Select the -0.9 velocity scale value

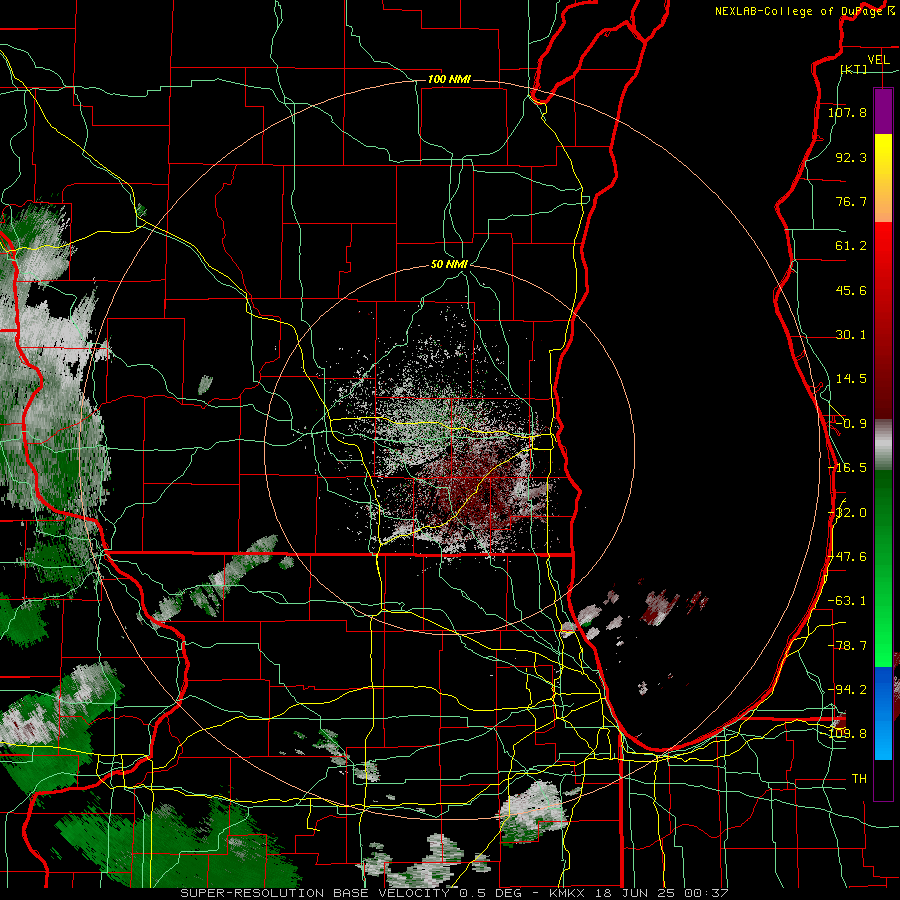[851, 424]
